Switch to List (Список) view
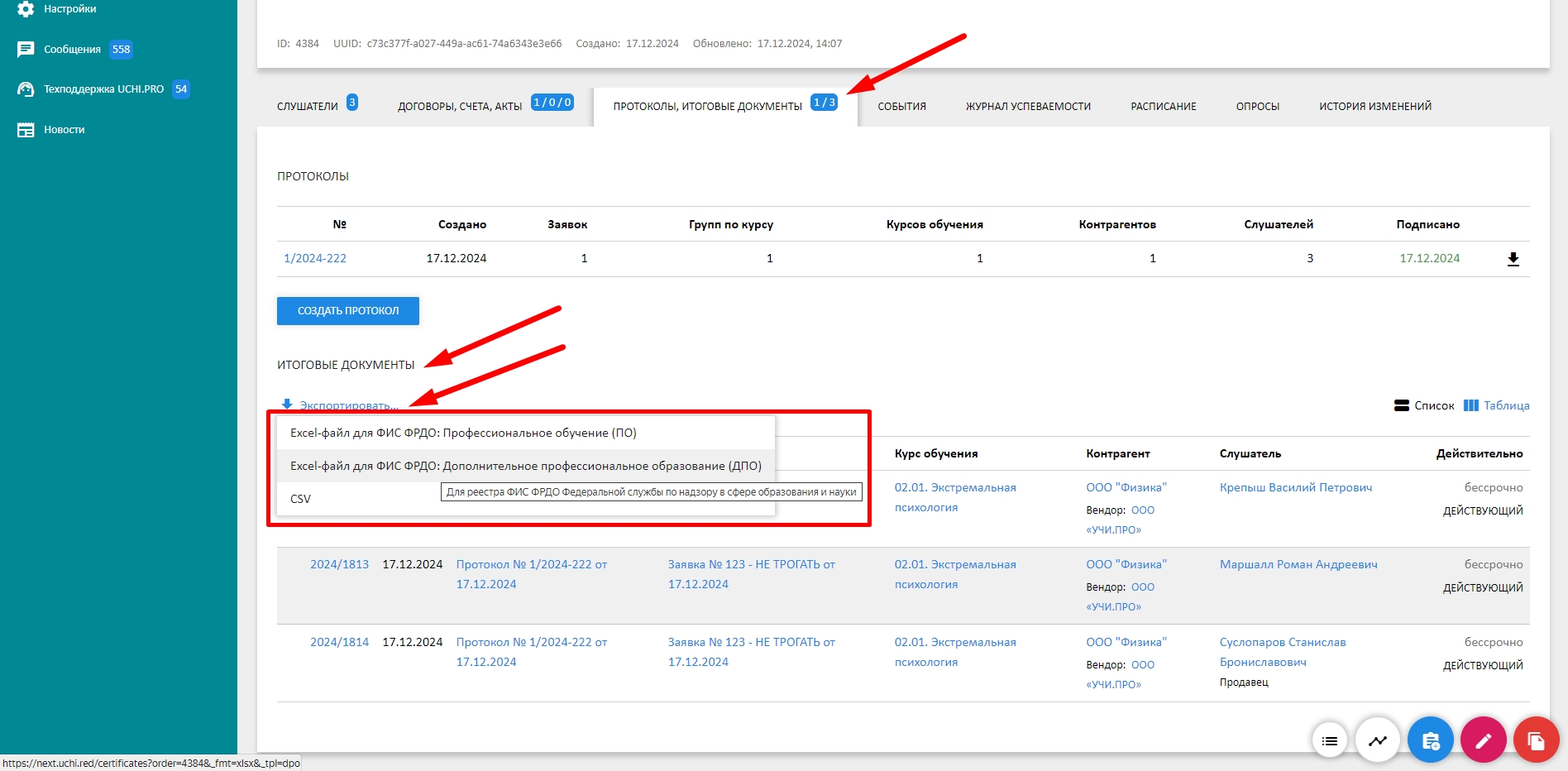 [x=1424, y=405]
